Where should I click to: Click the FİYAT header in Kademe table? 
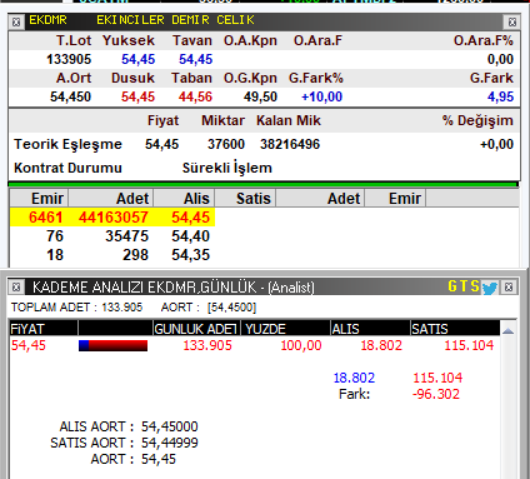tap(44, 329)
